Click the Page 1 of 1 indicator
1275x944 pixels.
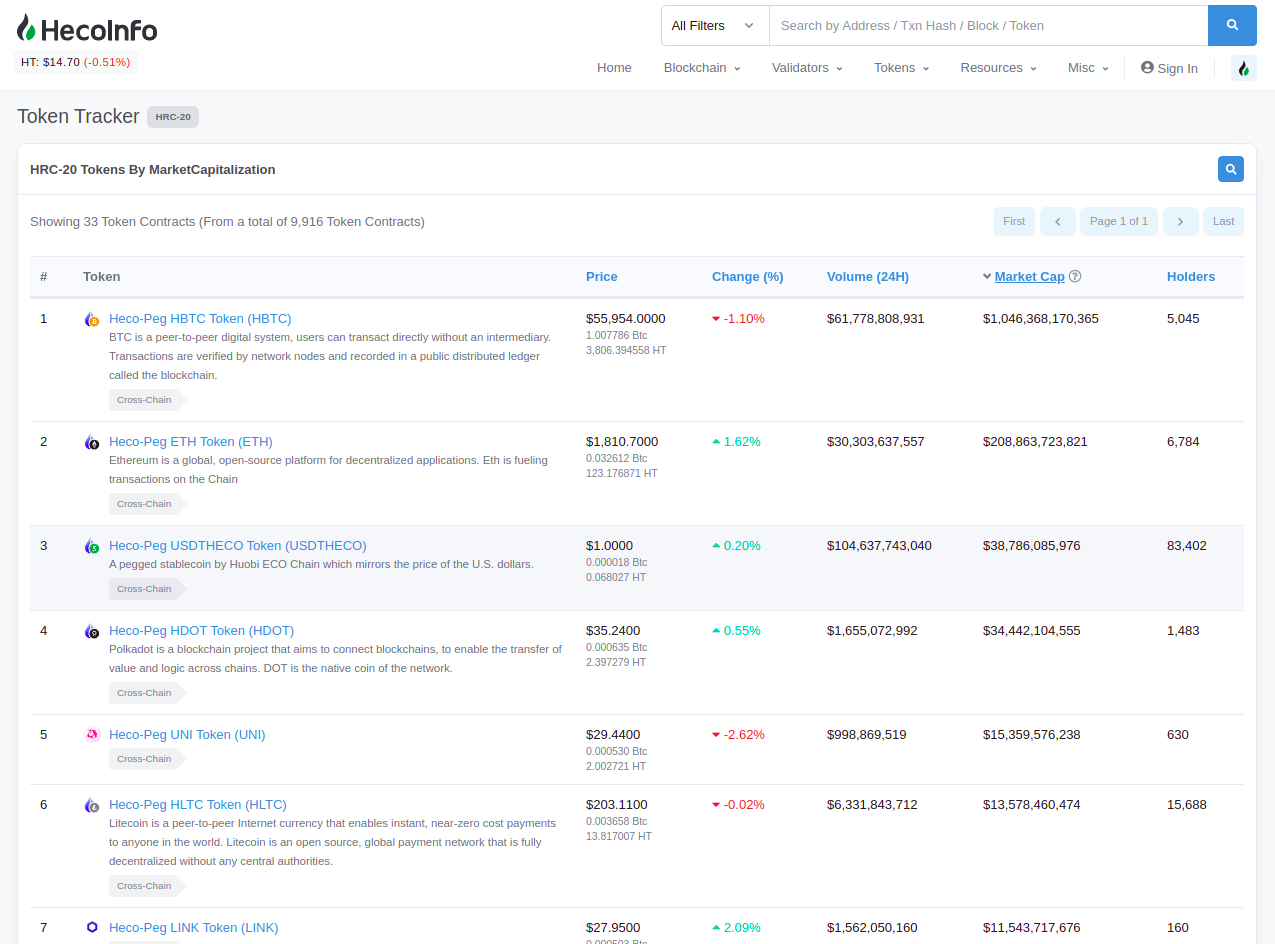pyautogui.click(x=1119, y=221)
